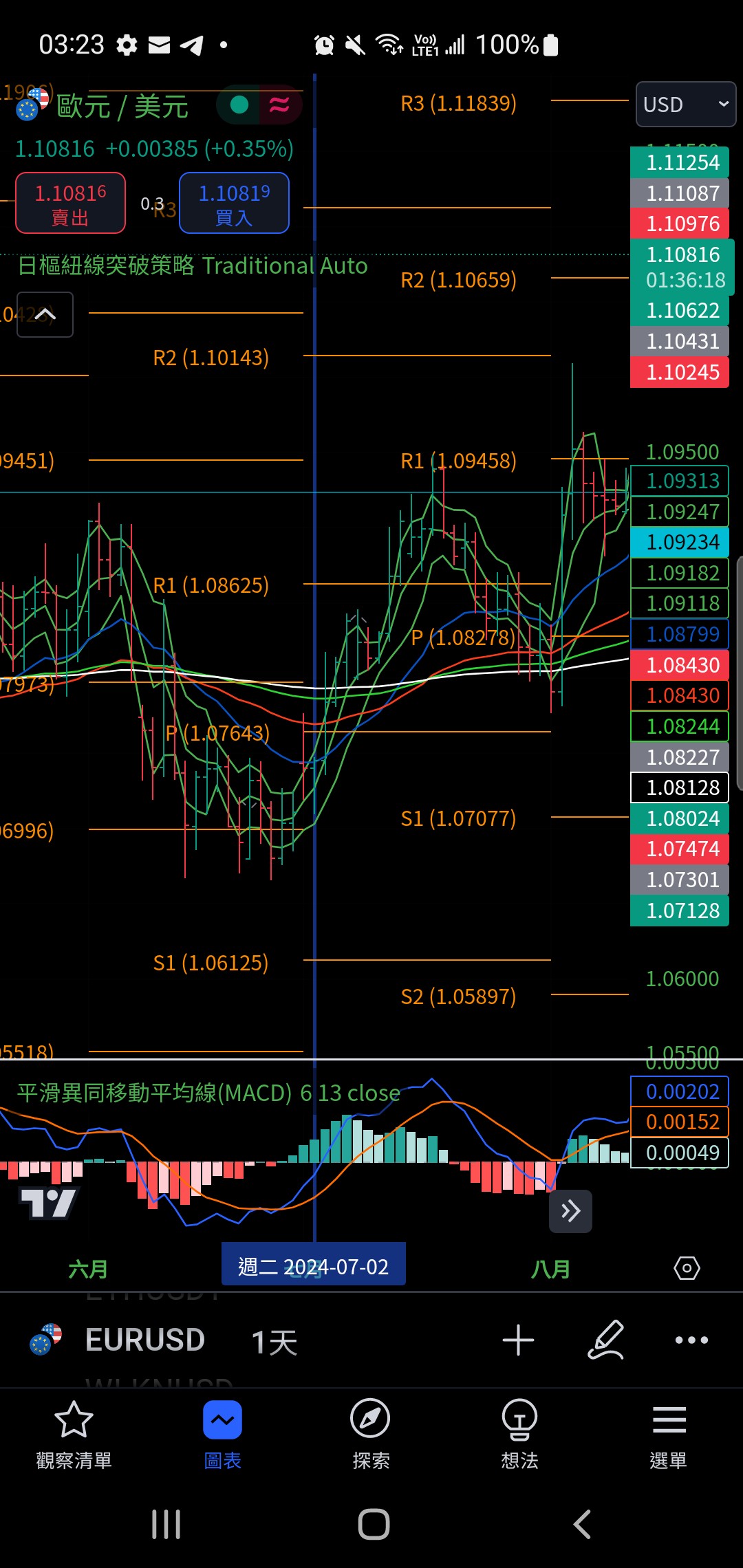Tap the TradingView logo on chart
The height and width of the screenshot is (1568, 743).
[x=48, y=1204]
